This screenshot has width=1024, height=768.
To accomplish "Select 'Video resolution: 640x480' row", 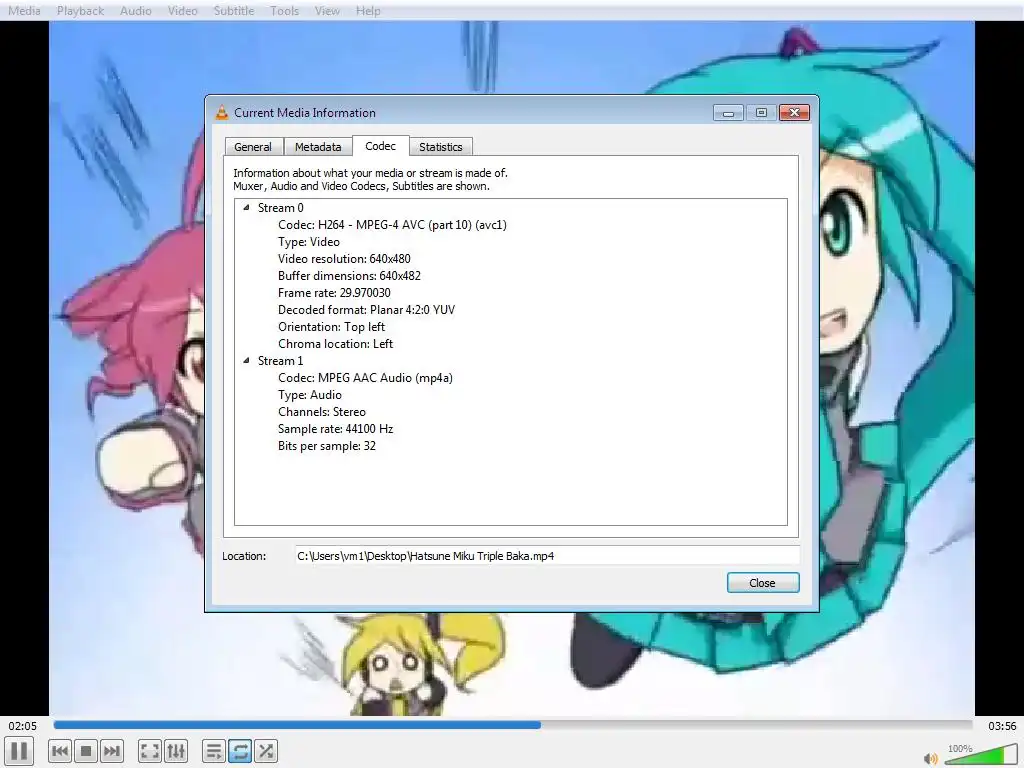I will [x=344, y=259].
